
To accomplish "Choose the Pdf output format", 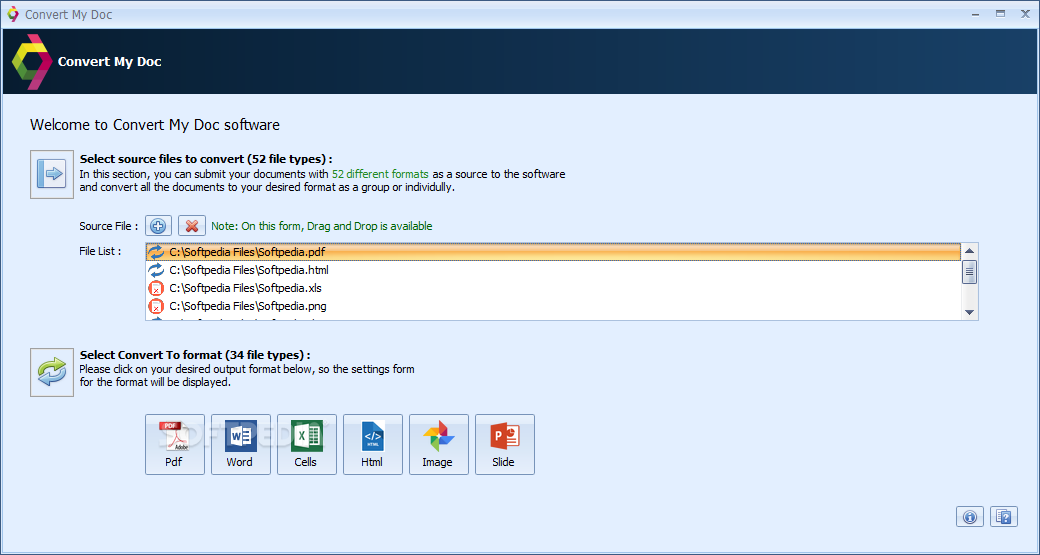I will tap(174, 444).
